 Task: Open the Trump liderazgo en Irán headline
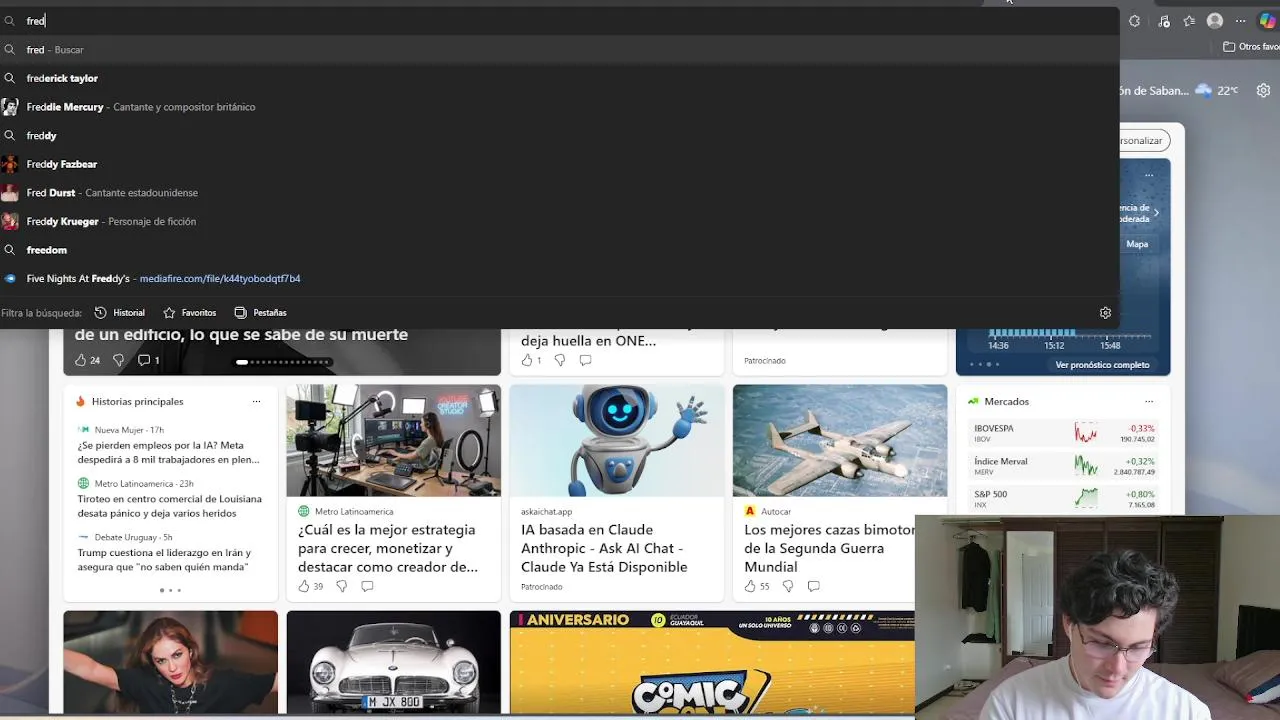164,560
